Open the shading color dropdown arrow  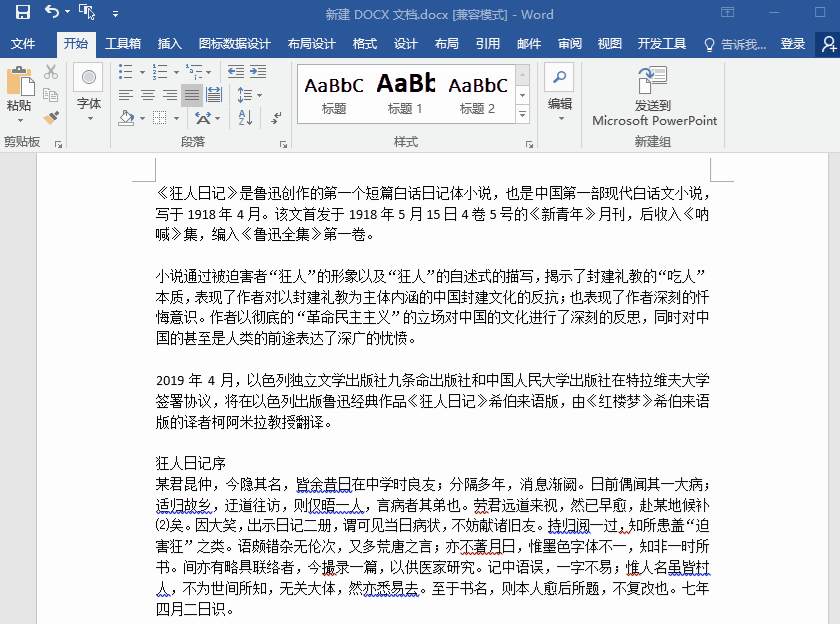[x=142, y=118]
